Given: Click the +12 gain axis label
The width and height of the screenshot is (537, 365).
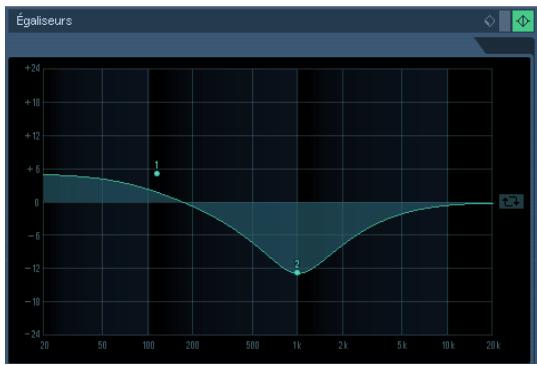Looking at the screenshot, I should click(32, 136).
